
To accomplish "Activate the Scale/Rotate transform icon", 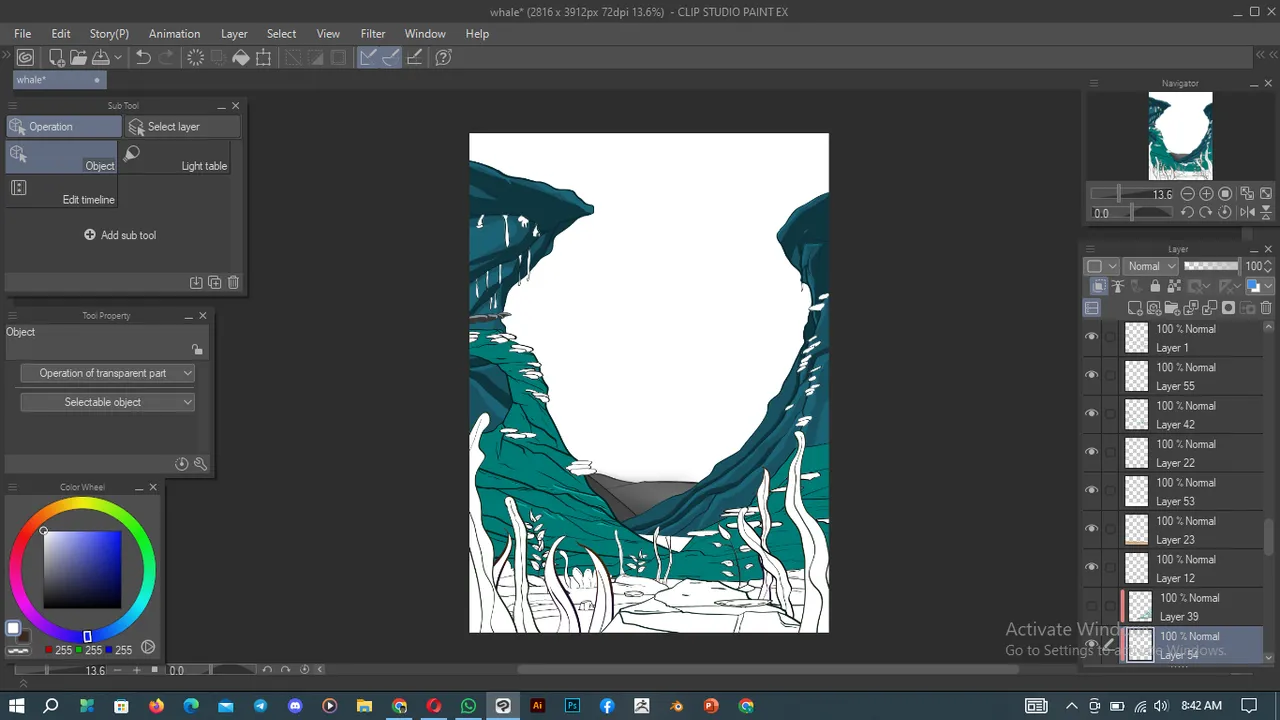I will [x=264, y=58].
